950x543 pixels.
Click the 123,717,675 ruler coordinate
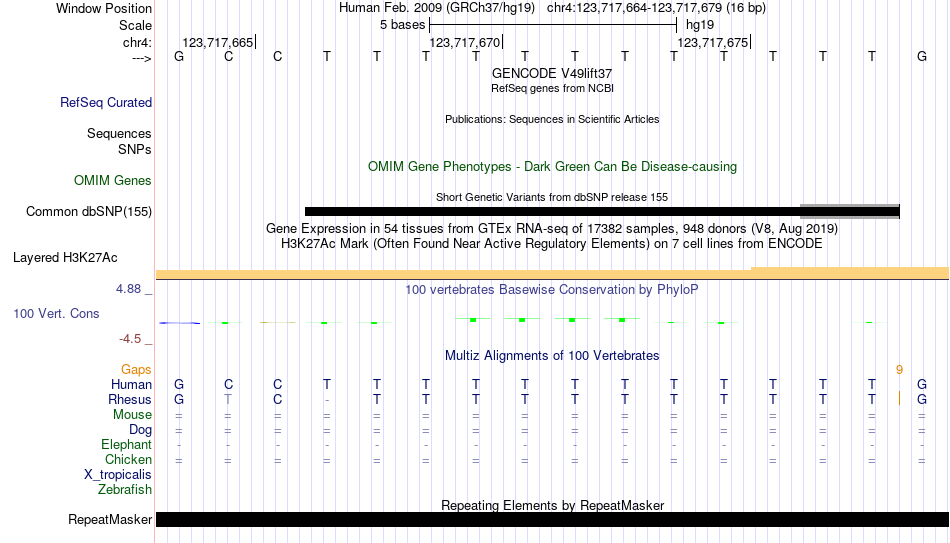[712, 42]
